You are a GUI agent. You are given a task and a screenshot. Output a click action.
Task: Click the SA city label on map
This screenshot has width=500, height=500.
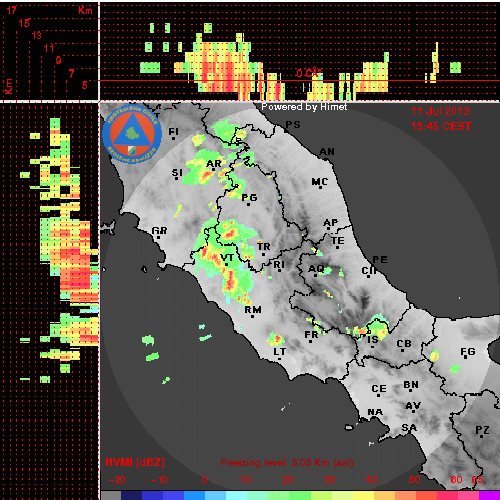point(409,427)
